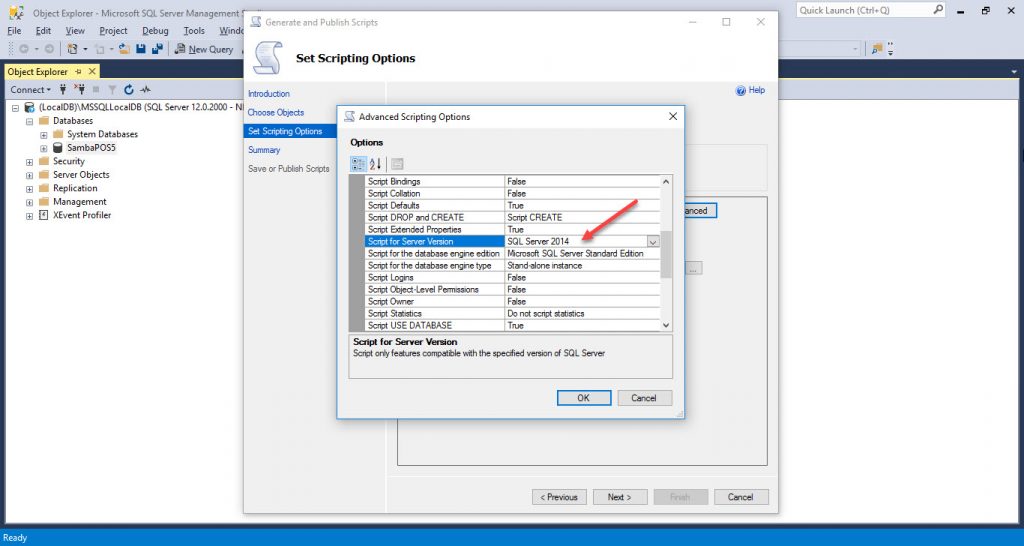
Task: Open Script for Server Version dropdown arrow
Action: (x=652, y=242)
